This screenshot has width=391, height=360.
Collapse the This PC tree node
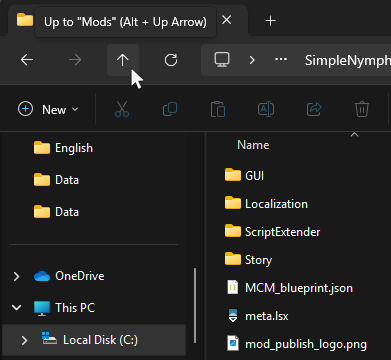[16, 308]
